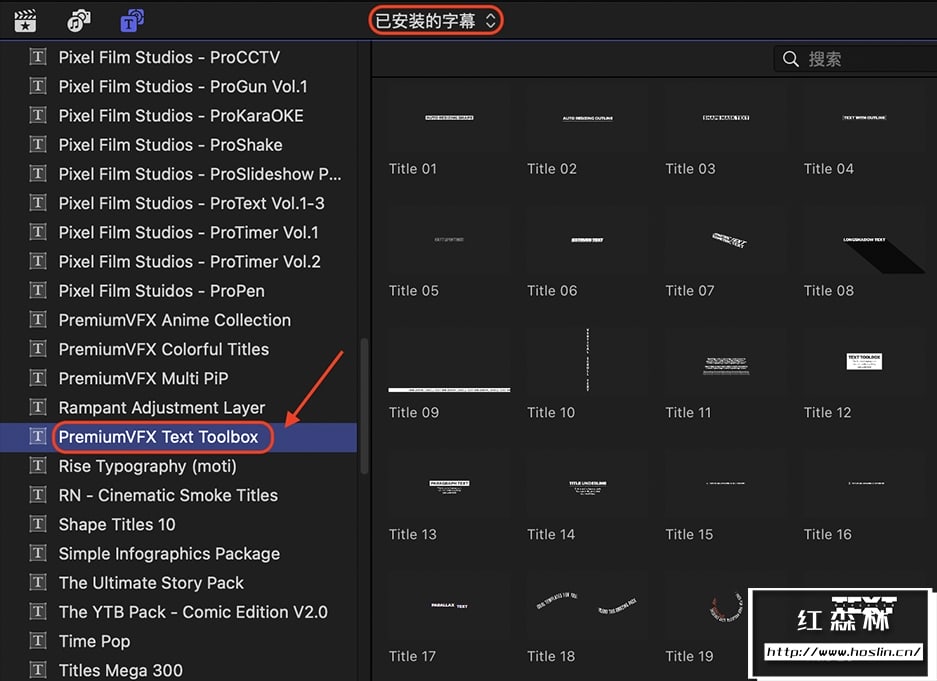Viewport: 937px width, 681px height.
Task: Select the Title 05 thumbnail
Action: point(449,240)
